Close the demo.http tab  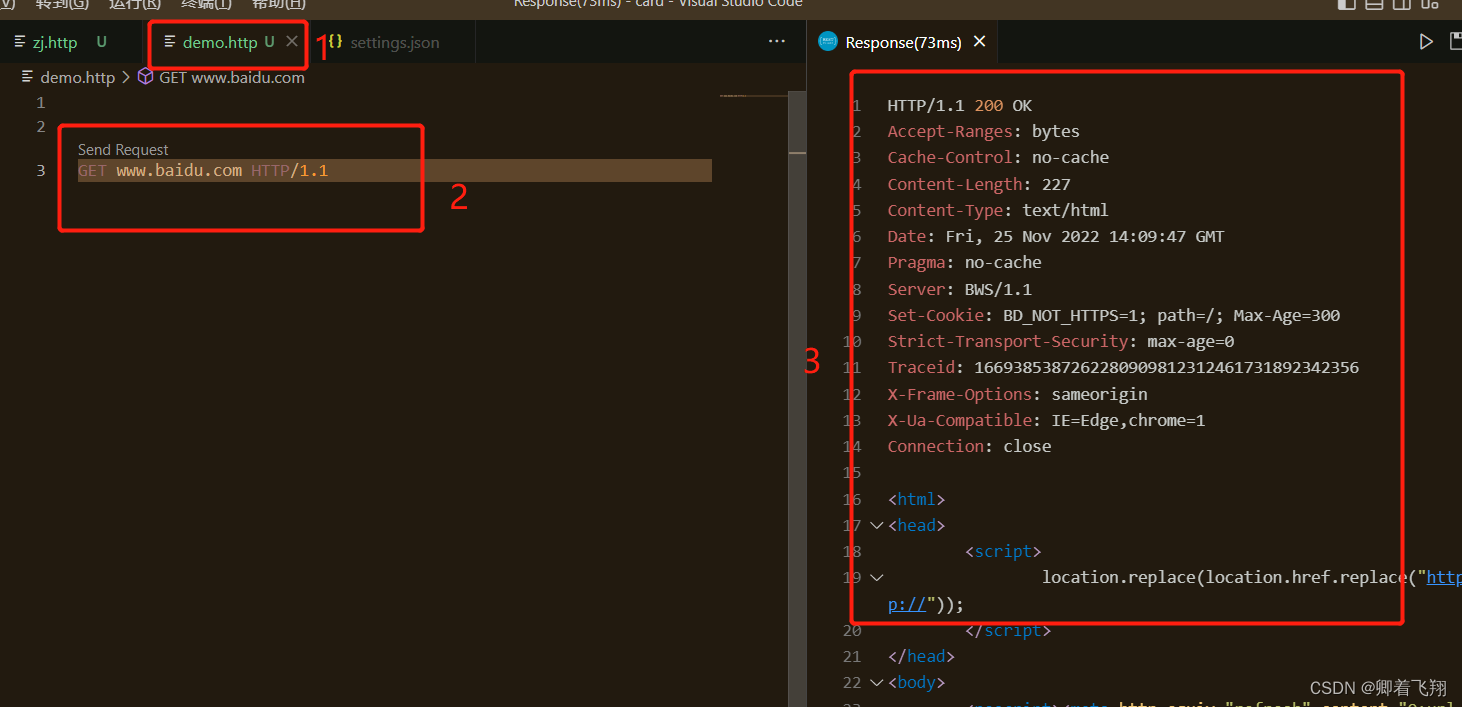click(292, 42)
